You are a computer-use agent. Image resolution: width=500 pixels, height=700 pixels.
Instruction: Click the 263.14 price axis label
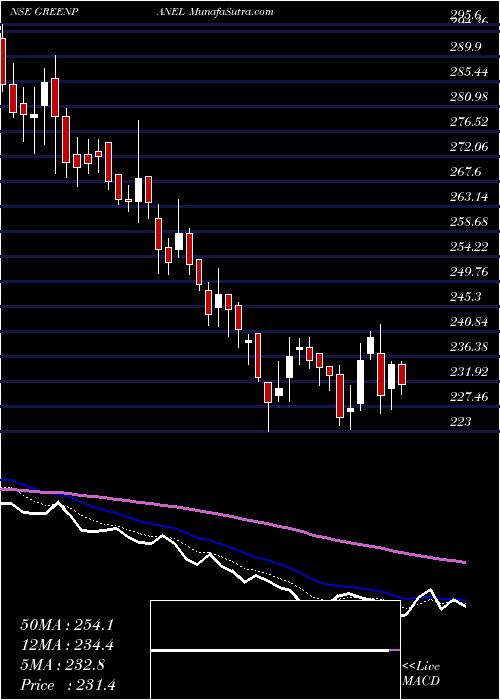pos(470,196)
